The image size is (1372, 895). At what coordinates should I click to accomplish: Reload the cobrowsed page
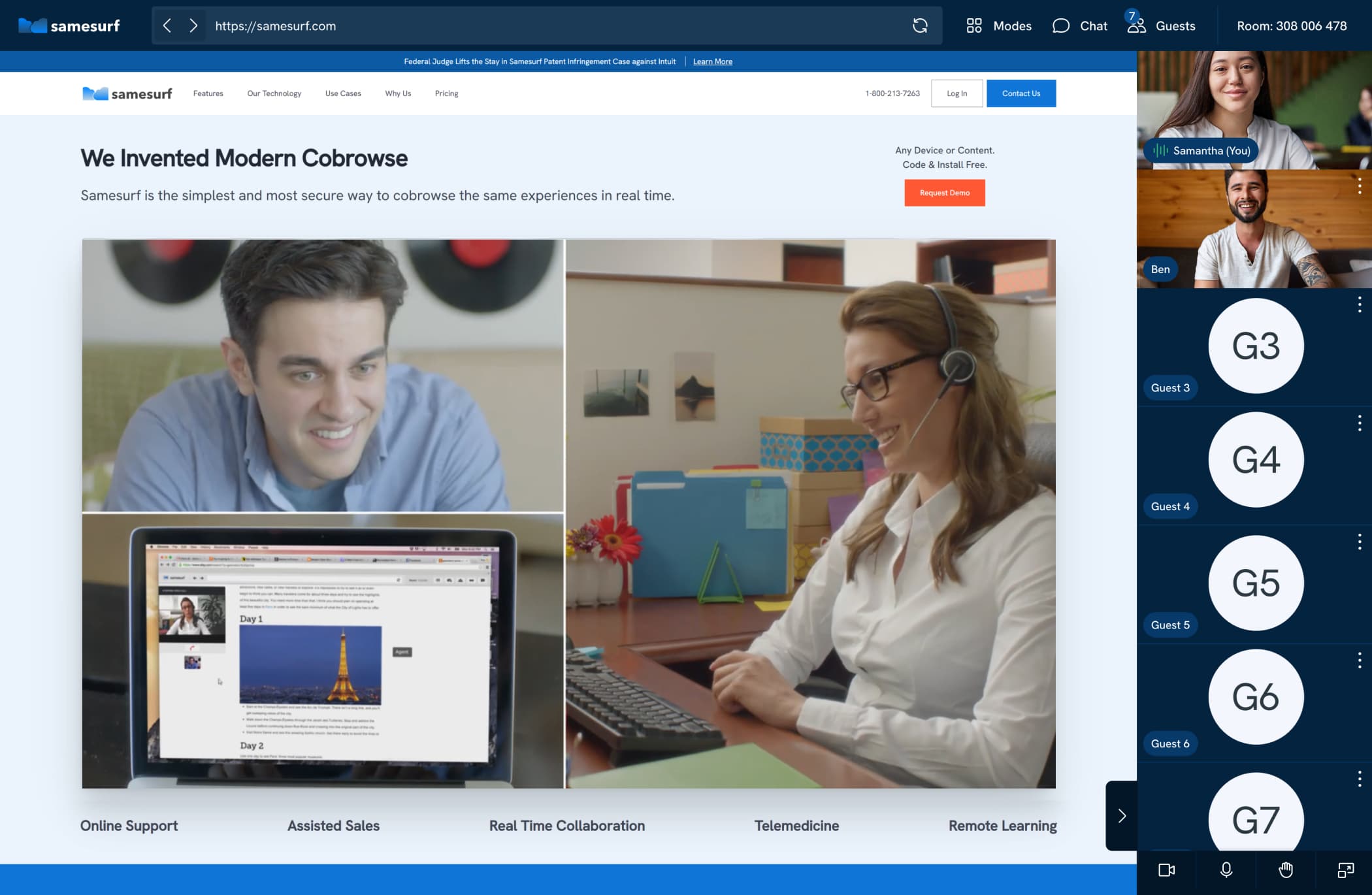point(921,25)
